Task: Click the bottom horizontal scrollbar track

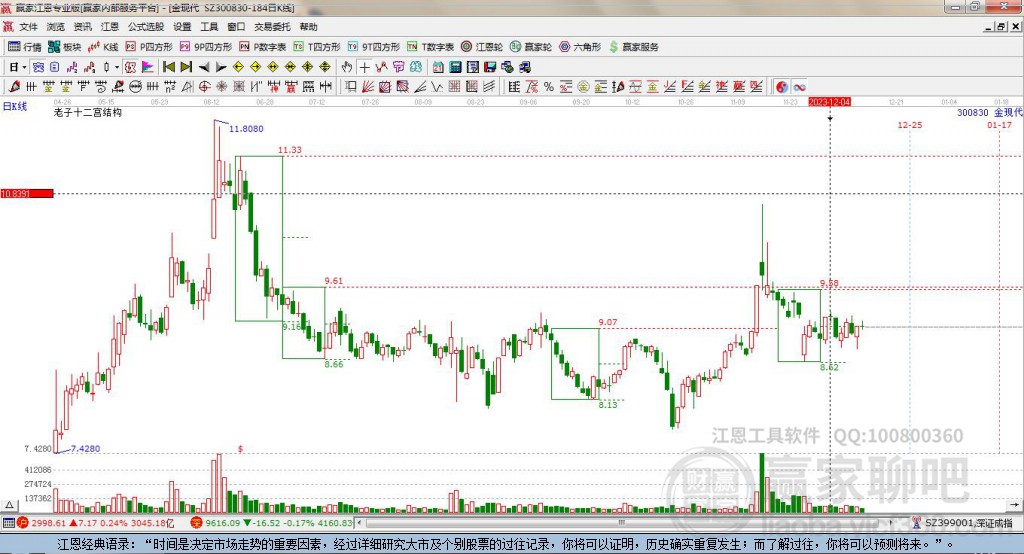Action: point(624,523)
